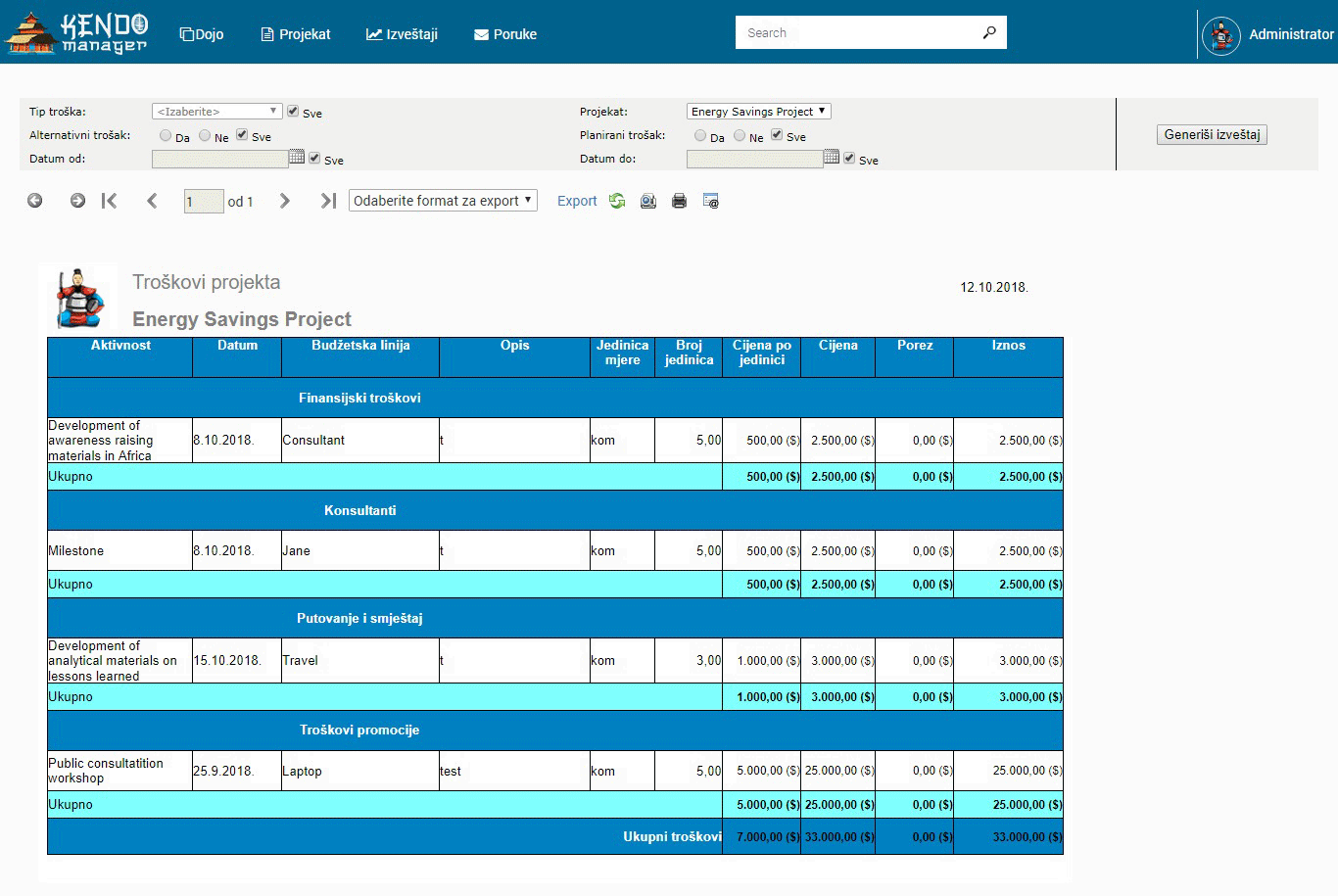Open the Projekat menu
The image size is (1338, 896).
click(296, 34)
